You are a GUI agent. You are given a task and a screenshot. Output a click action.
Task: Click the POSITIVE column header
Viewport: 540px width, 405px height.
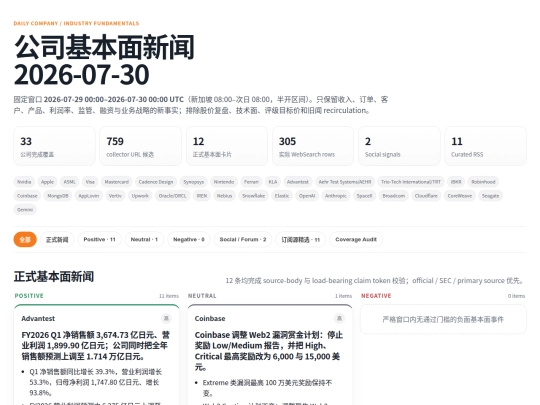(x=29, y=296)
